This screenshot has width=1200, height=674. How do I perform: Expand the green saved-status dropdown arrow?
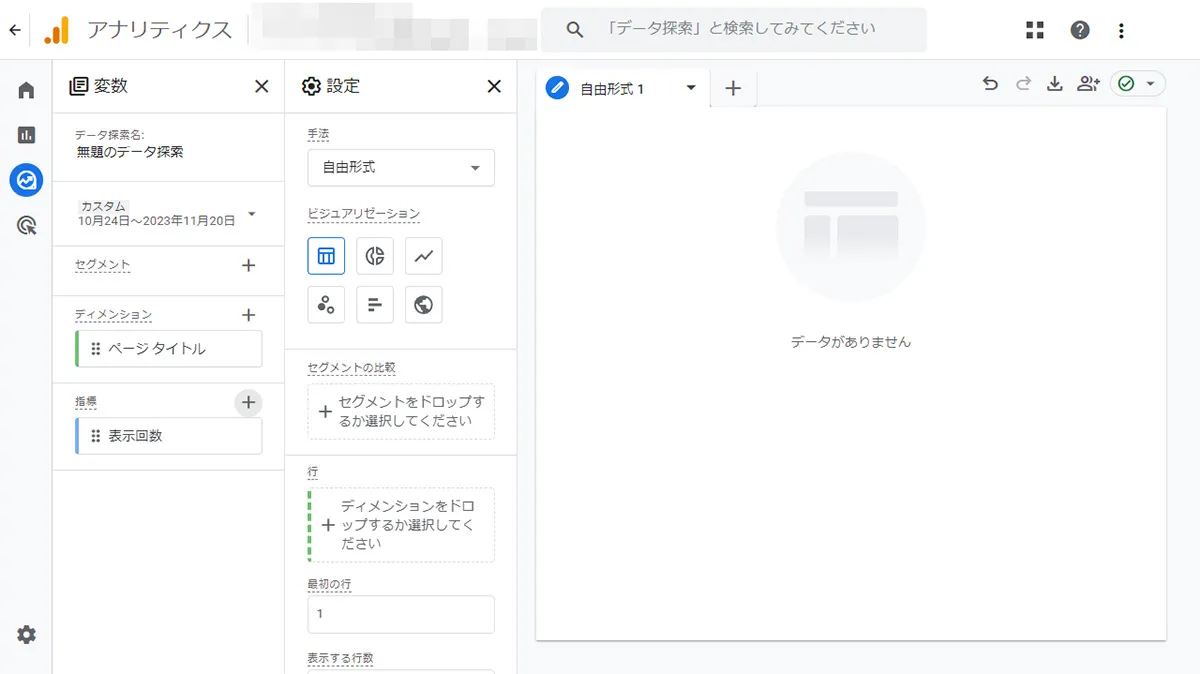pos(1152,84)
